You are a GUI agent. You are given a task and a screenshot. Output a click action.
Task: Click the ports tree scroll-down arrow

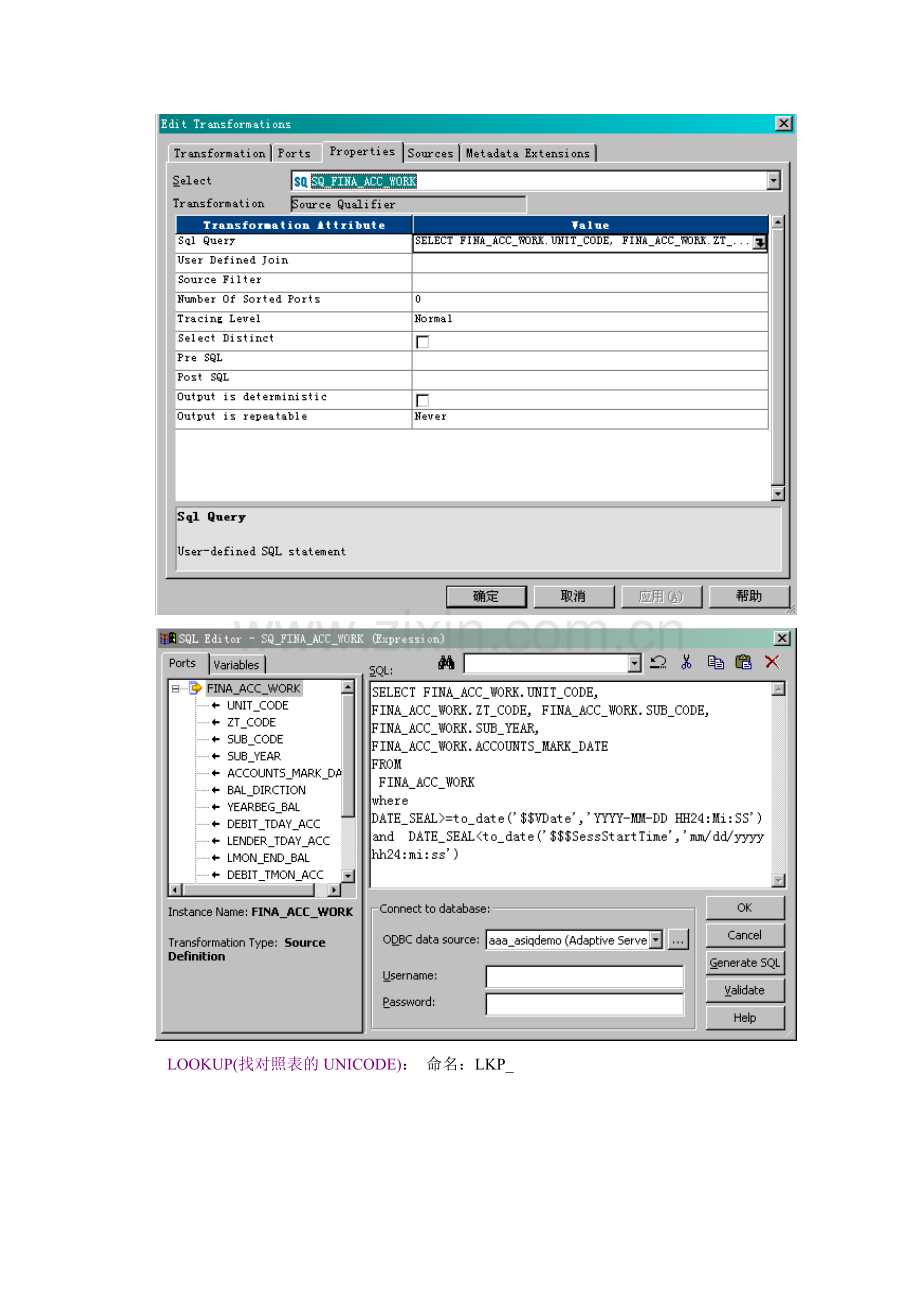348,875
